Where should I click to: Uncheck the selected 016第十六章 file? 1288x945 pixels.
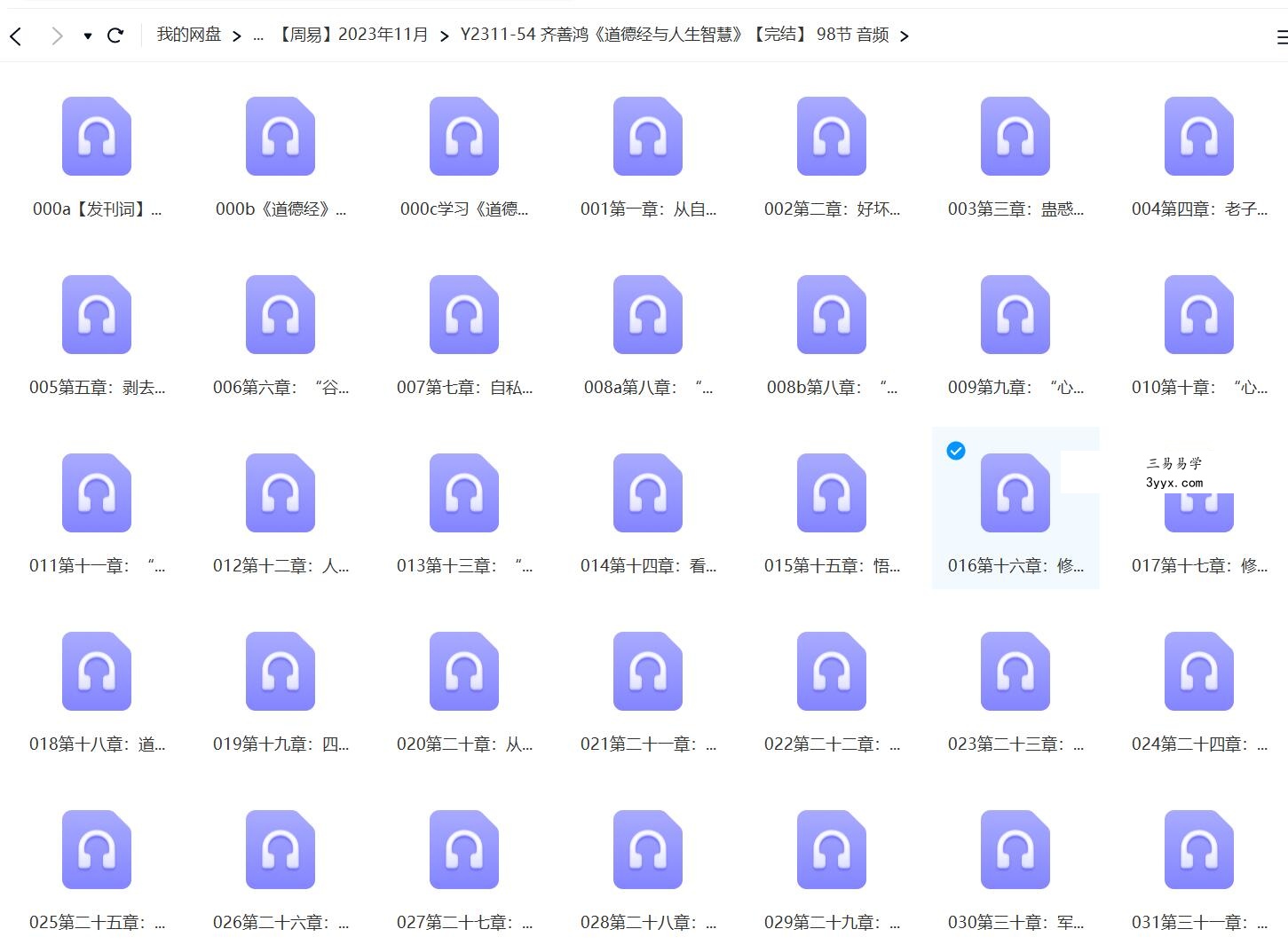click(x=956, y=451)
